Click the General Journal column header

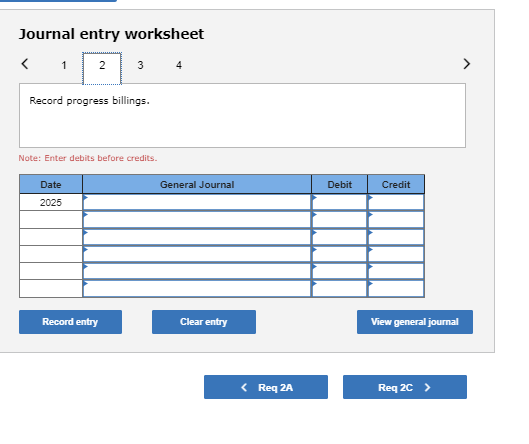pos(197,185)
